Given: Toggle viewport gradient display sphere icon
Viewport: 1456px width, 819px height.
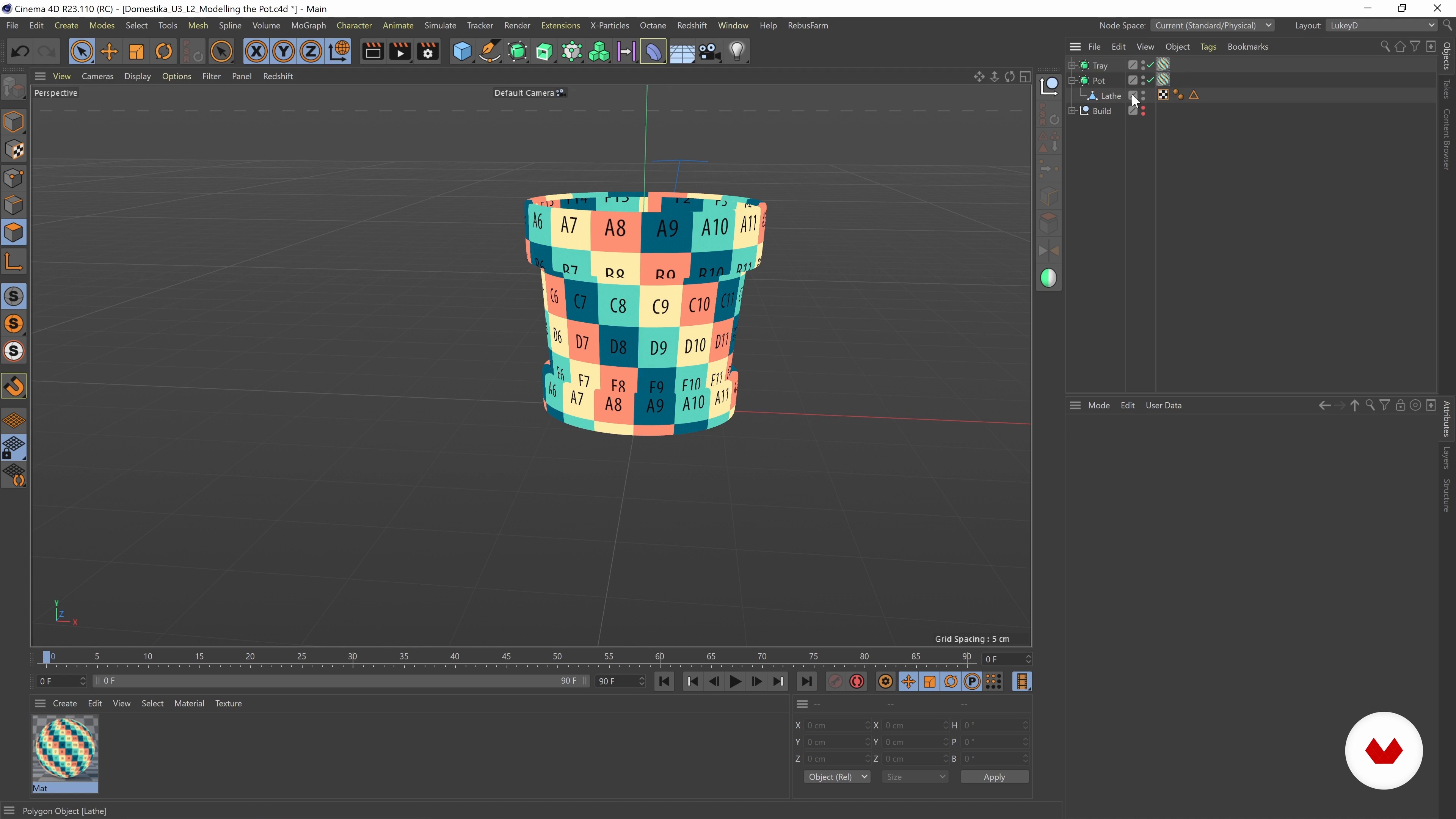Looking at the screenshot, I should pyautogui.click(x=1048, y=278).
